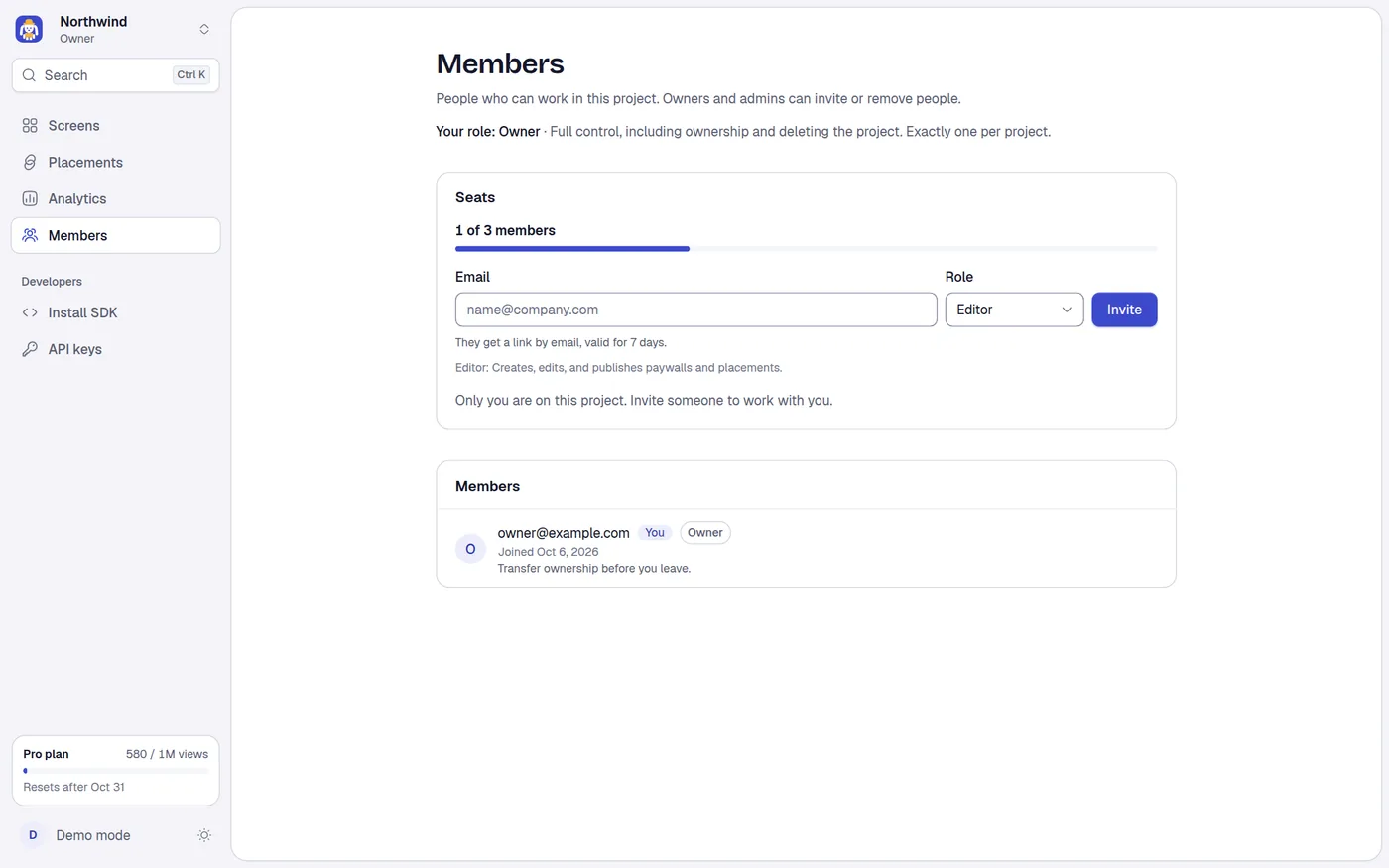Click '580 / 1M views' text

pos(167,754)
